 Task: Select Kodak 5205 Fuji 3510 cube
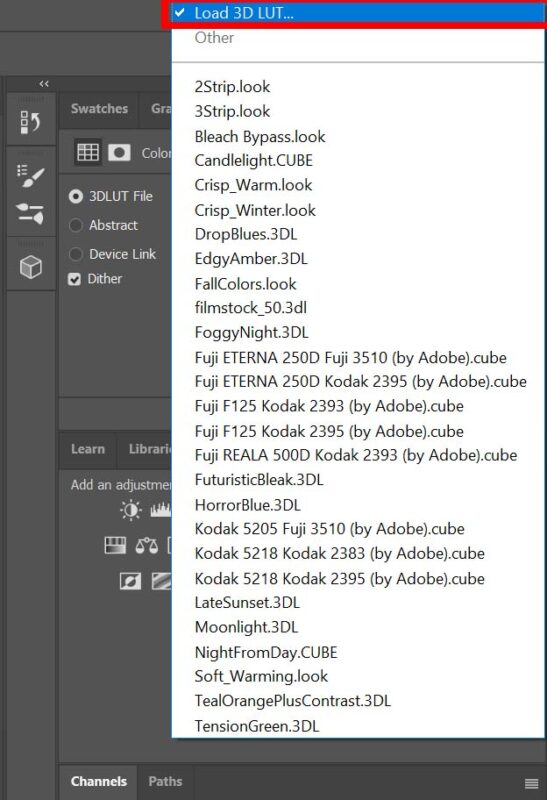(x=358, y=529)
